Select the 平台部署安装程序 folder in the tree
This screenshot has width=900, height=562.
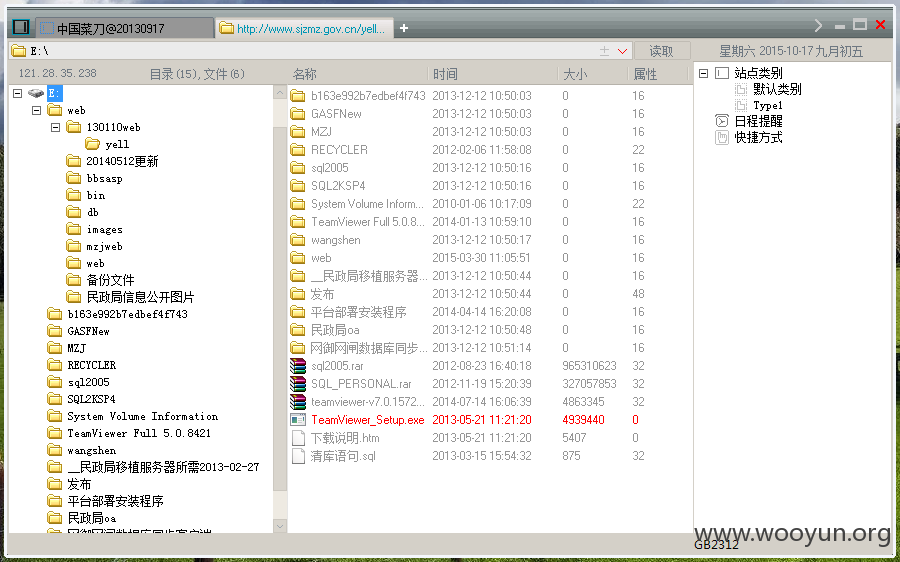click(x=115, y=501)
